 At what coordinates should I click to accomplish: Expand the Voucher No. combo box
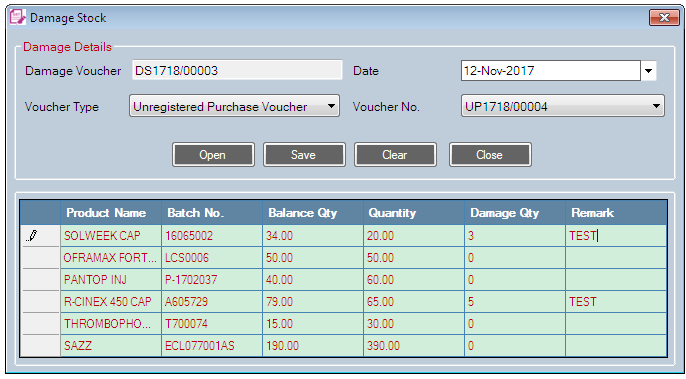pyautogui.click(x=656, y=106)
